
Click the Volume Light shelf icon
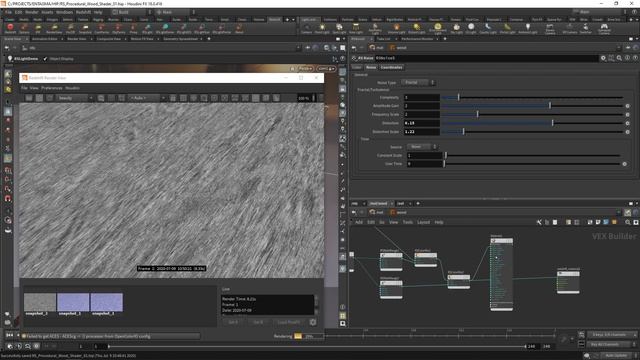point(396,28)
